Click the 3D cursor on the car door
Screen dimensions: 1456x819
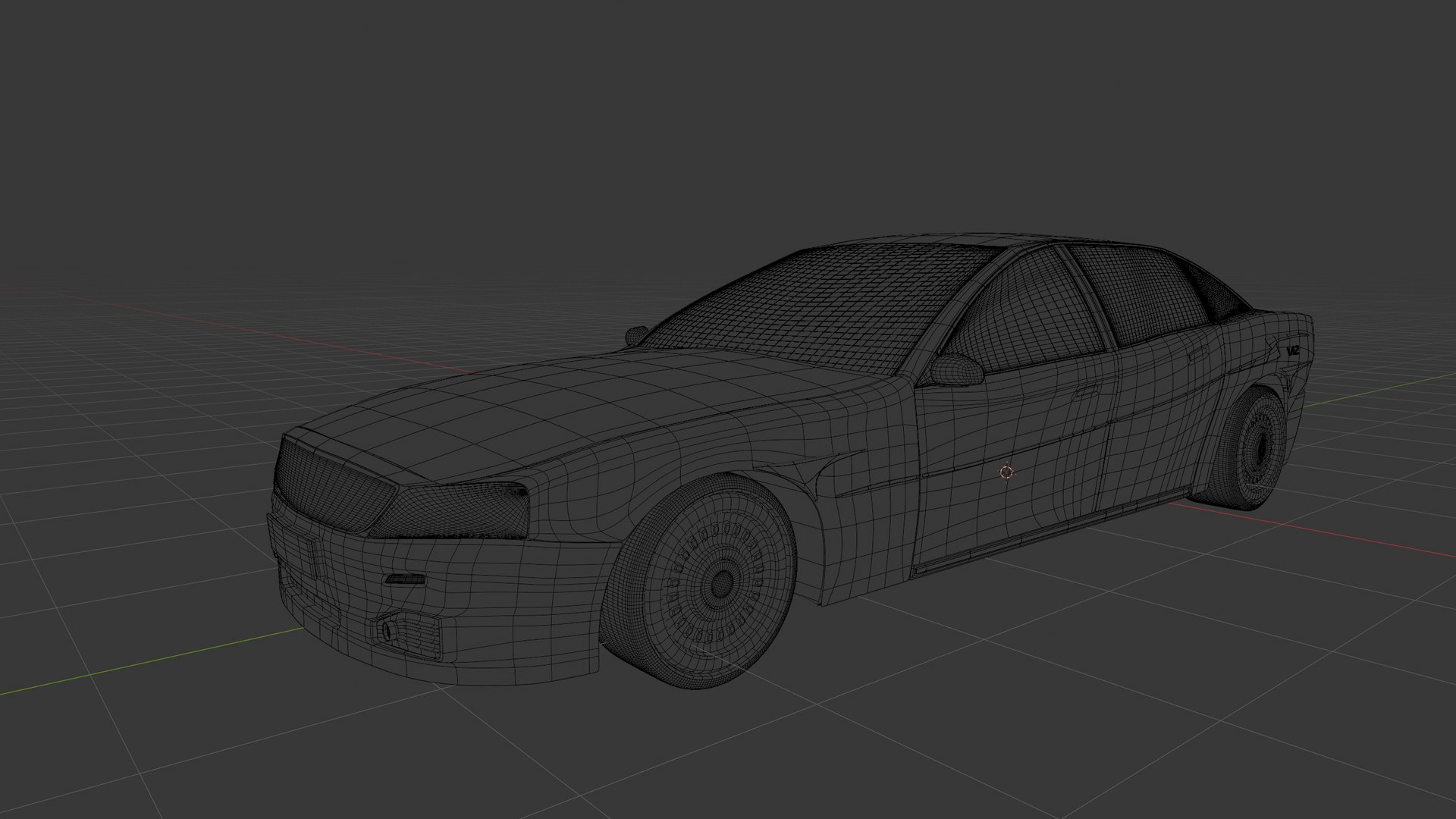[x=1006, y=472]
